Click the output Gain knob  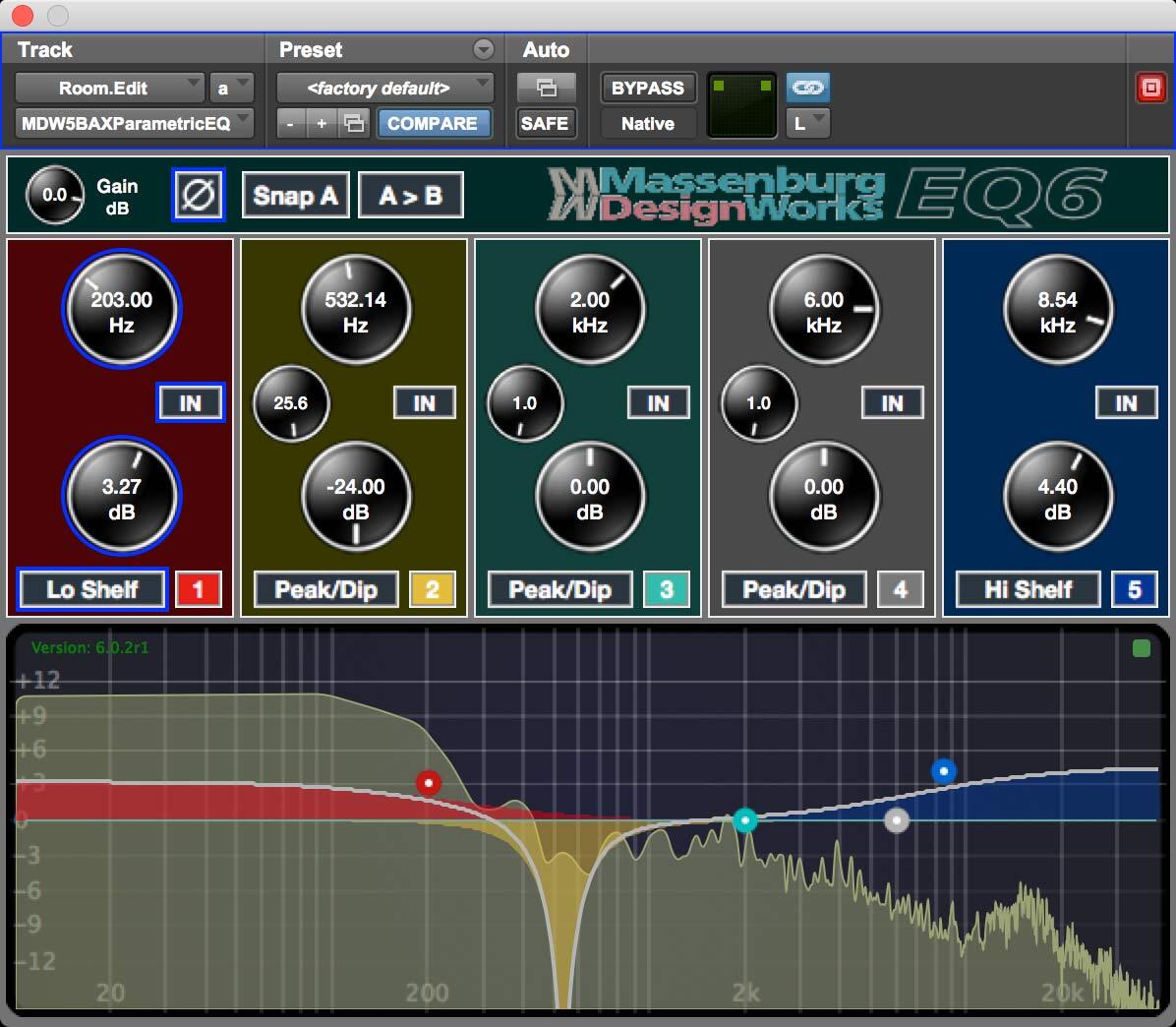[x=55, y=195]
